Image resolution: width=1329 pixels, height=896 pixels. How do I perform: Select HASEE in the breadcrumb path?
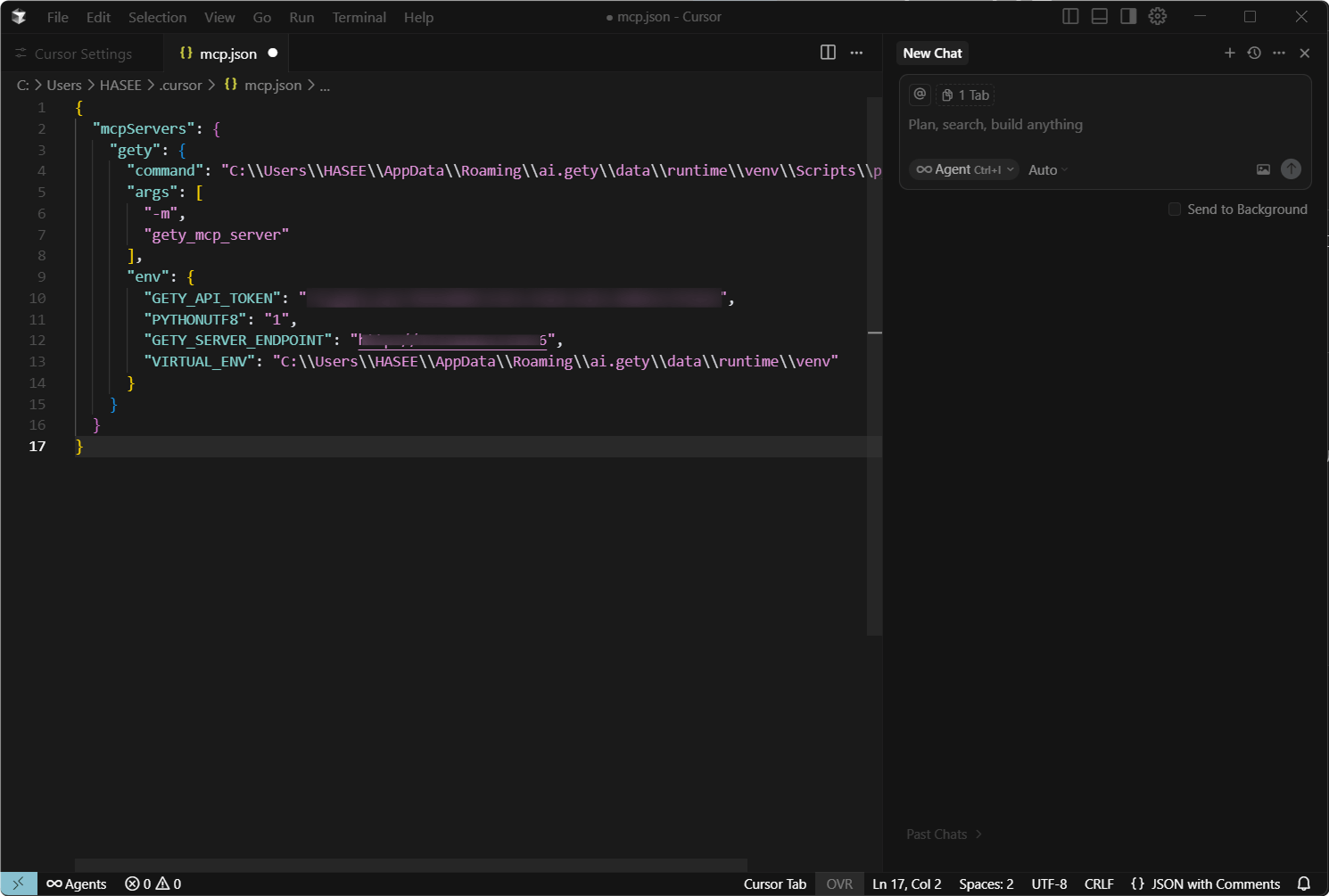click(x=120, y=86)
